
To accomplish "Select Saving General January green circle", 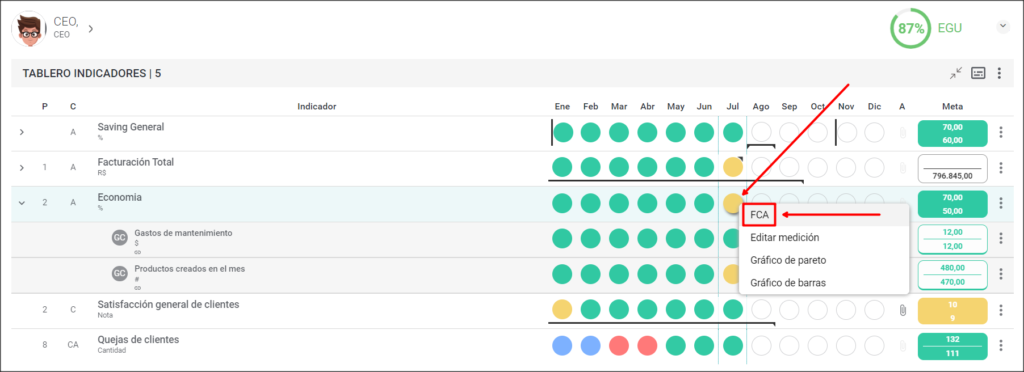I will point(563,132).
